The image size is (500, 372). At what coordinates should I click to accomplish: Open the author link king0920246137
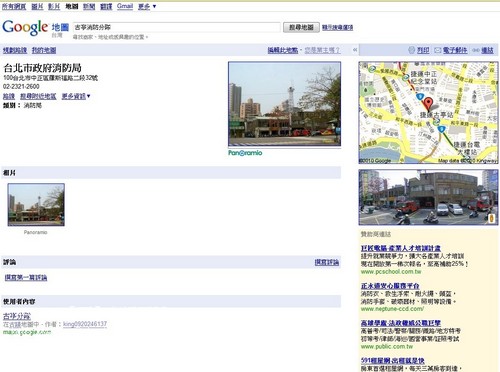(x=85, y=324)
